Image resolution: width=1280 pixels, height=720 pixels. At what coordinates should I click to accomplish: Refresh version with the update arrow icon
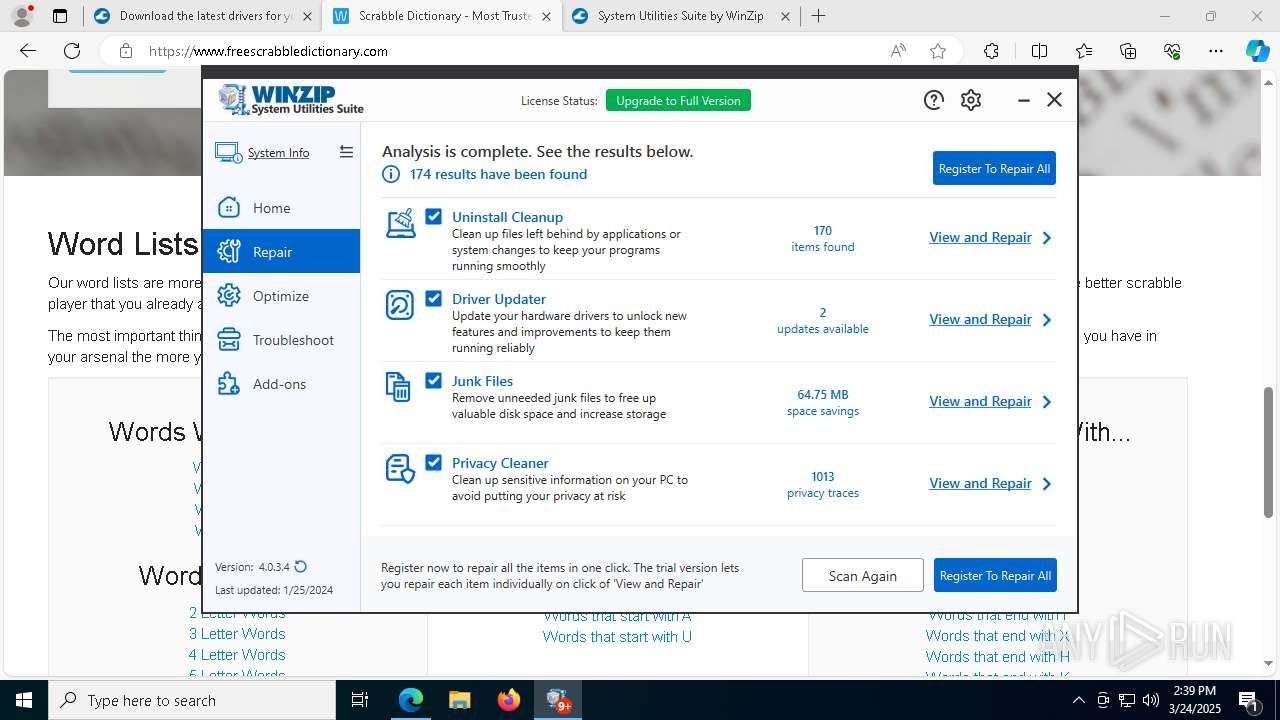tap(301, 567)
